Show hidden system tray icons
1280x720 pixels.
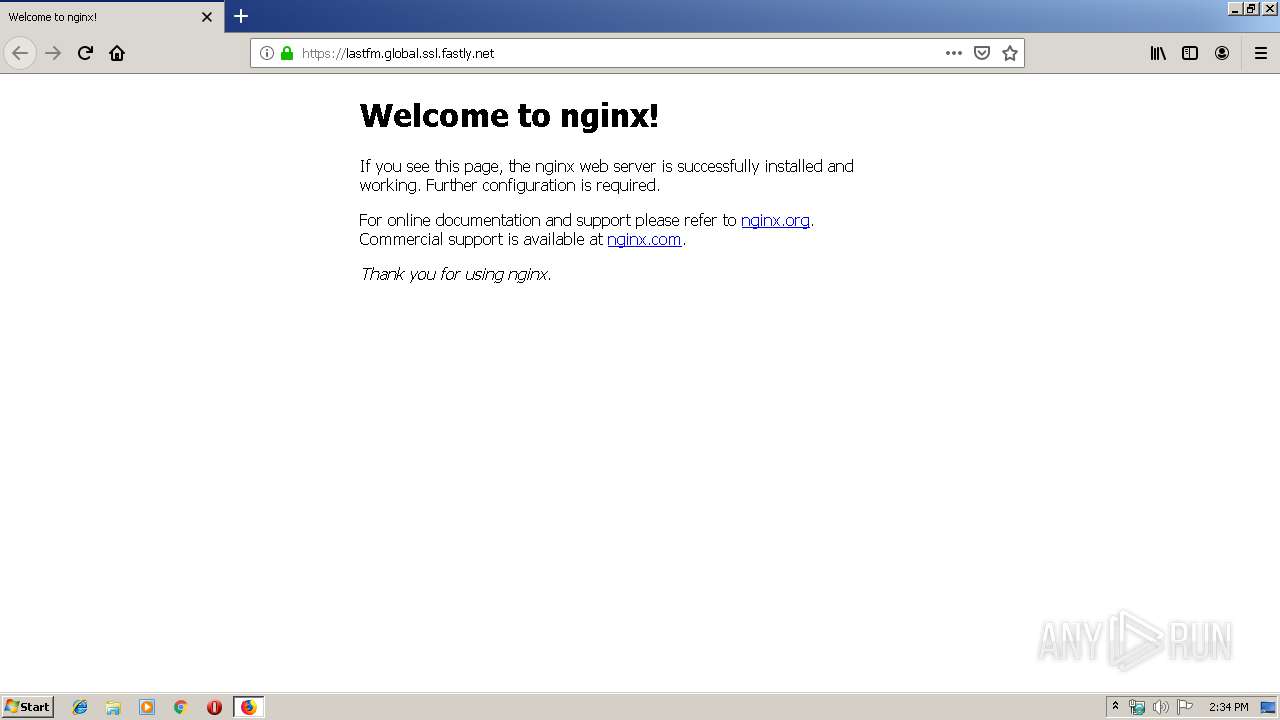(x=1116, y=707)
